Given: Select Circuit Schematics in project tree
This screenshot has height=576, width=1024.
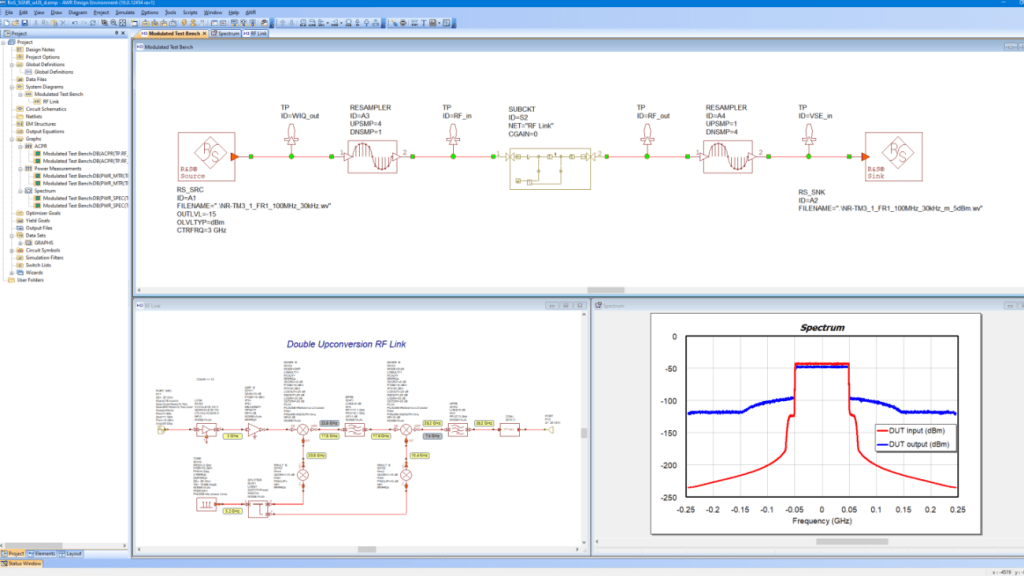Looking at the screenshot, I should [46, 109].
